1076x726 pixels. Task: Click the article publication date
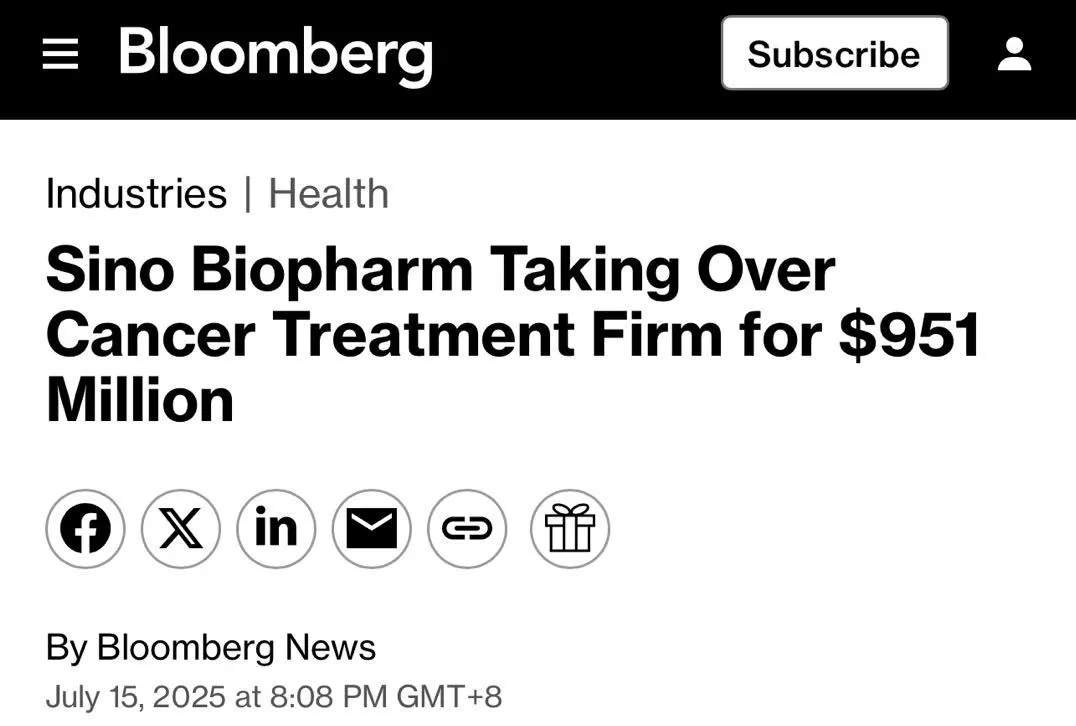275,696
